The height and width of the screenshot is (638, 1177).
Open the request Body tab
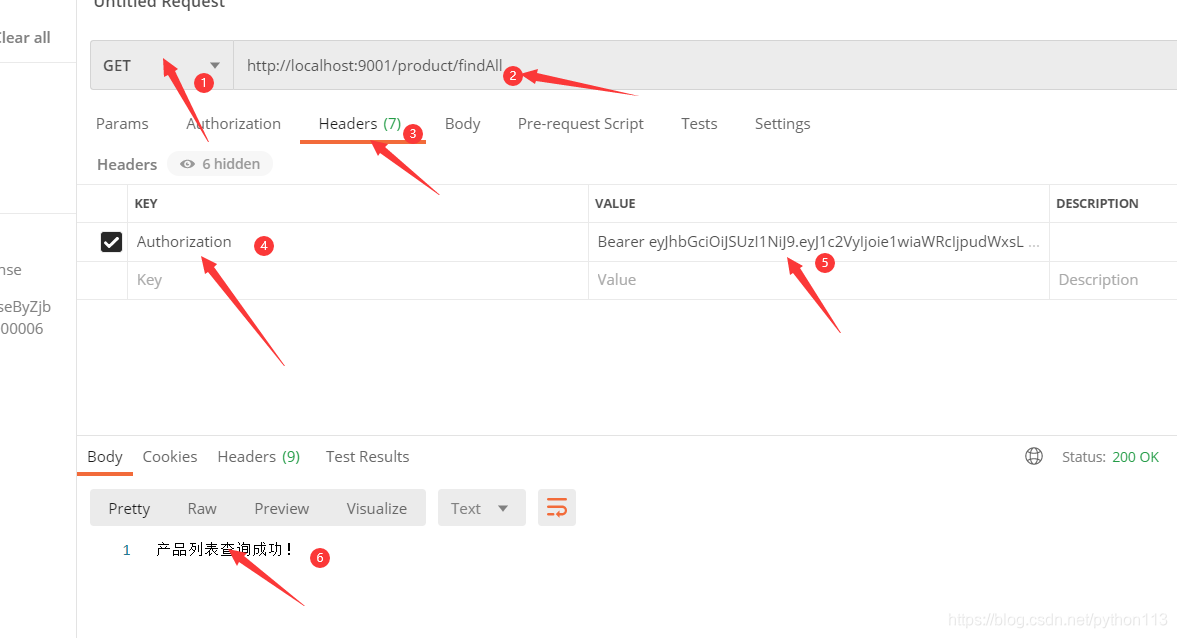(x=462, y=124)
